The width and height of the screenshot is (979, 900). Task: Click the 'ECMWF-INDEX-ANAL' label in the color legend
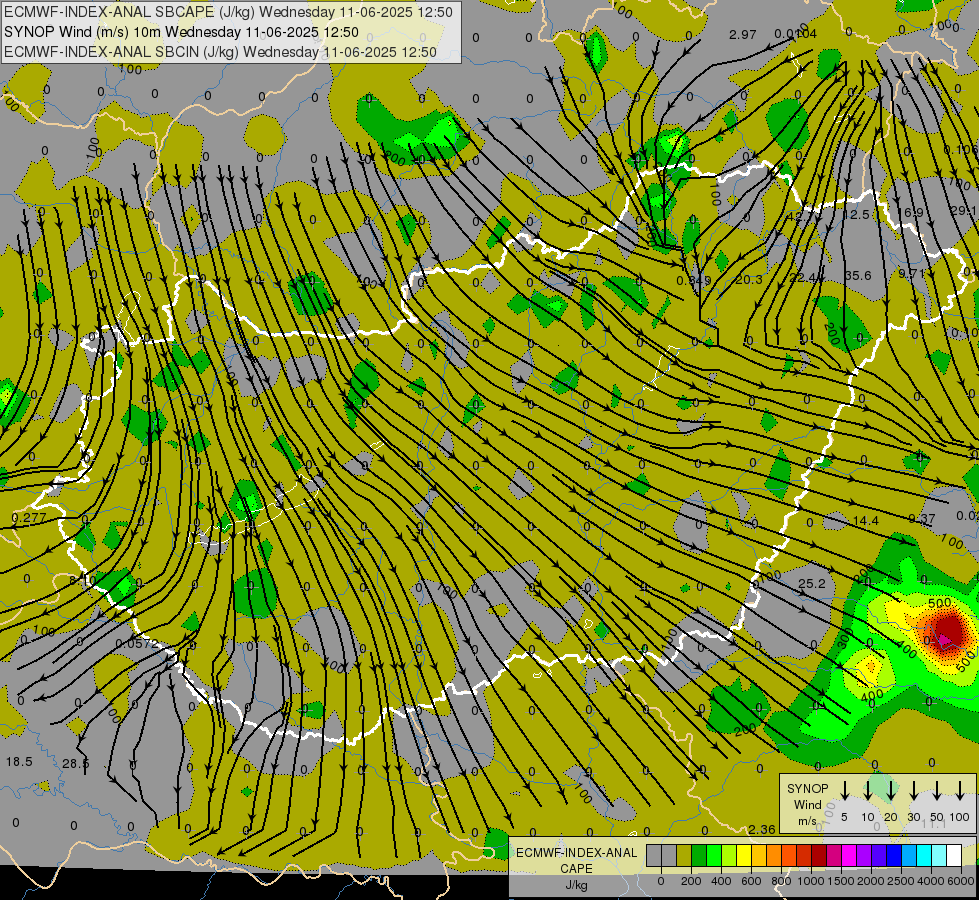coord(576,853)
